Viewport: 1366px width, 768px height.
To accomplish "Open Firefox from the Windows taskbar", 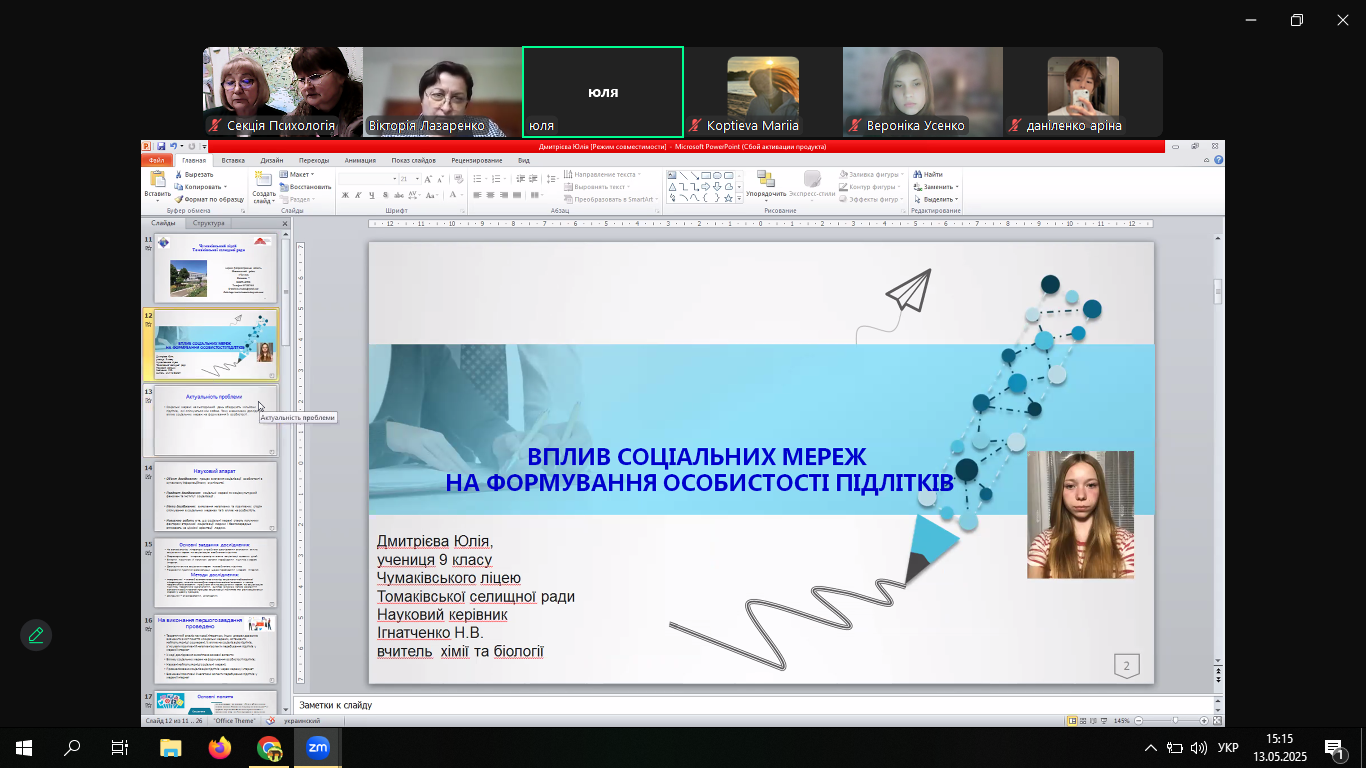I will click(x=219, y=747).
